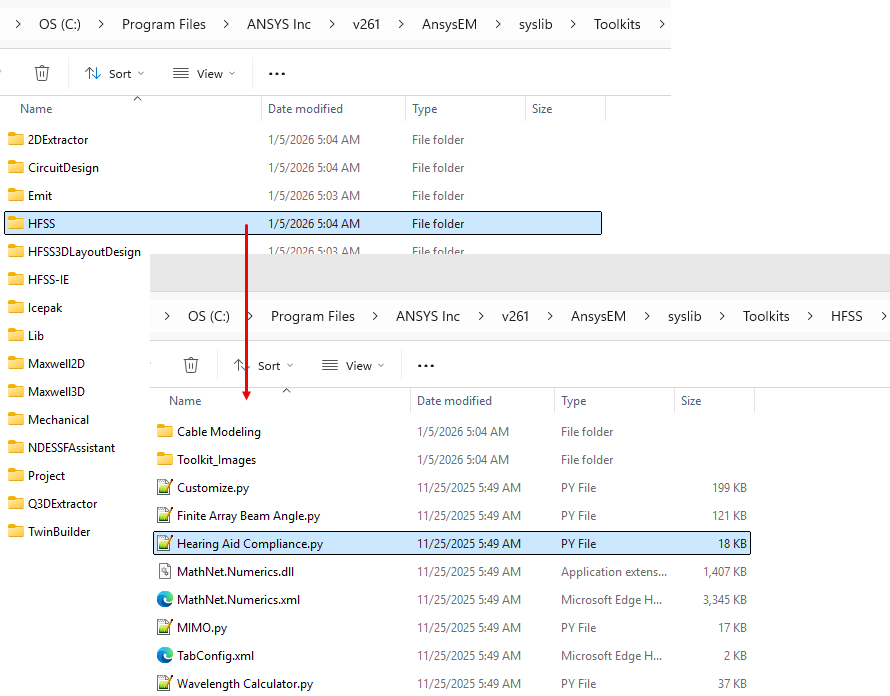
Task: Click the Icepak folder icon
Action: pos(16,307)
